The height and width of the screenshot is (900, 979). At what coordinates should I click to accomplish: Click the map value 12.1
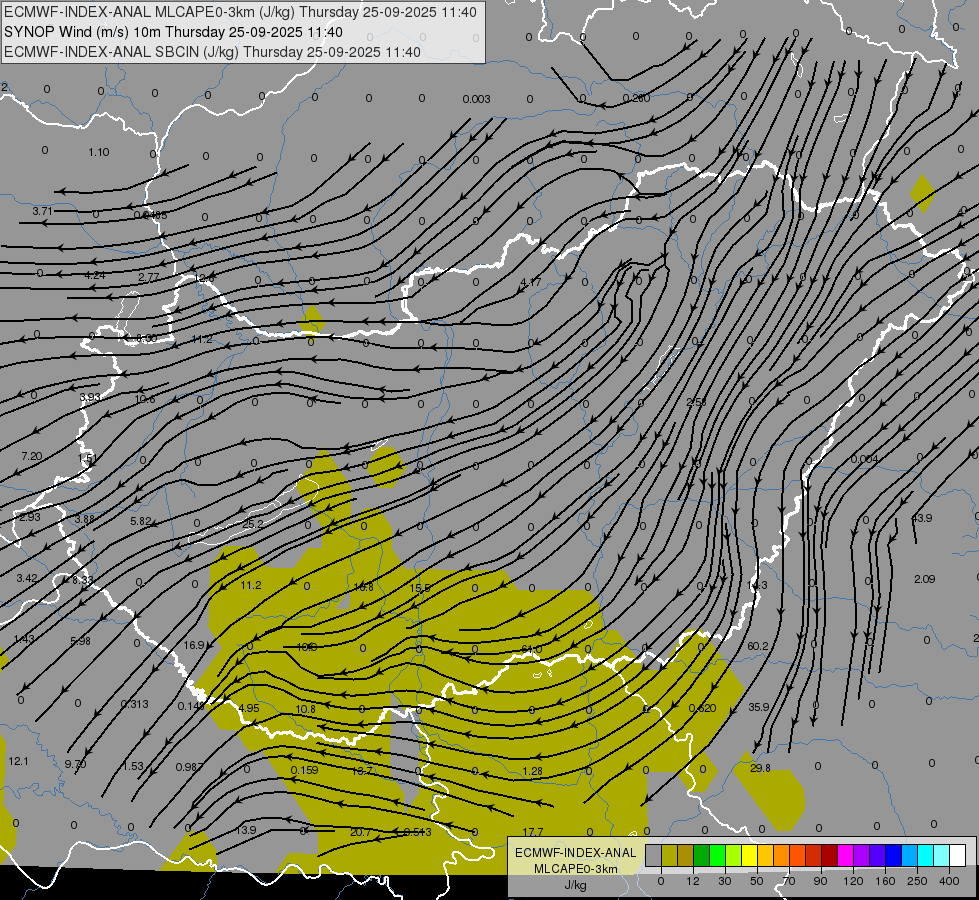[18, 761]
